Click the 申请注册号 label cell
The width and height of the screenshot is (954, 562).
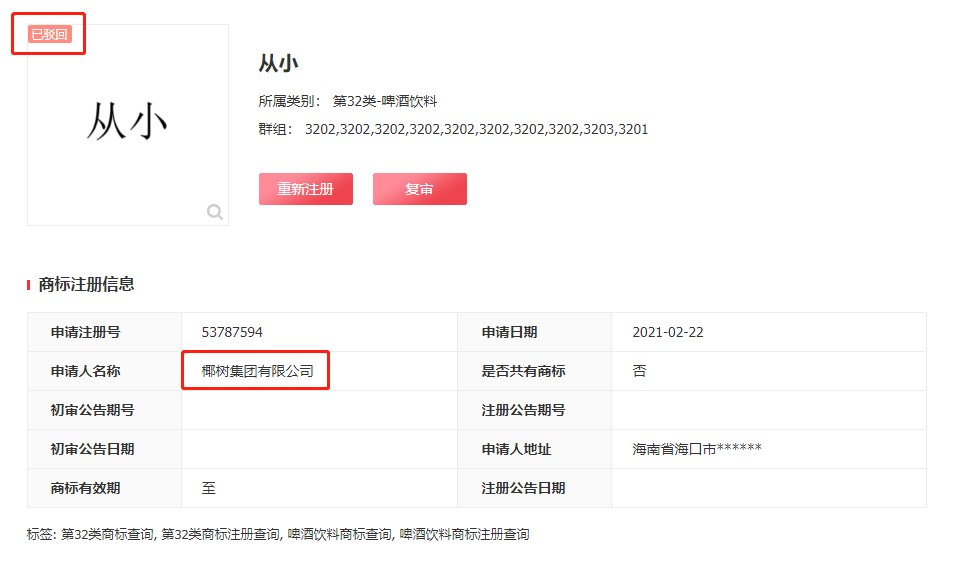coord(105,332)
